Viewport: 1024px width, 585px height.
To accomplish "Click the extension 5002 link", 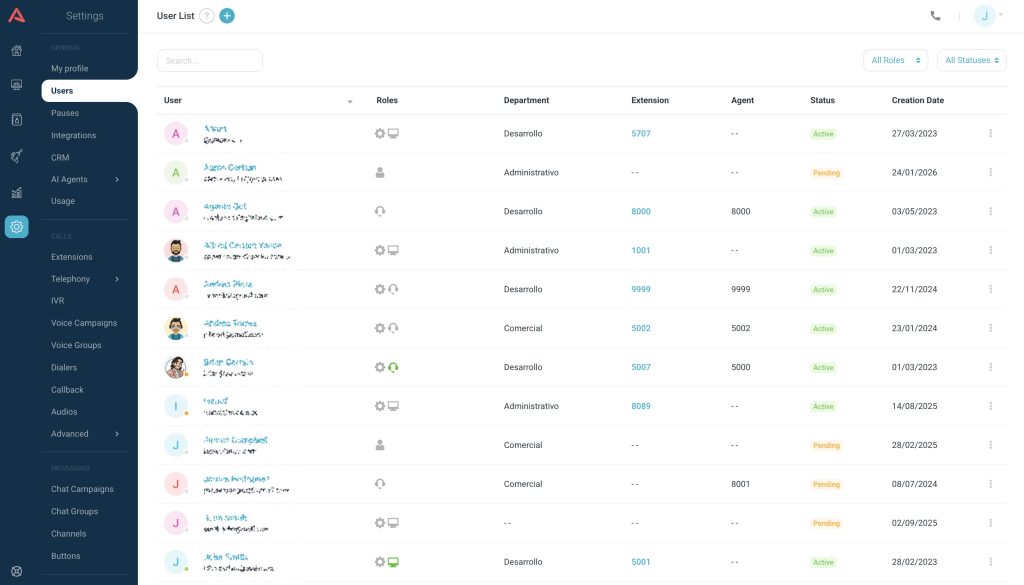I will point(640,328).
